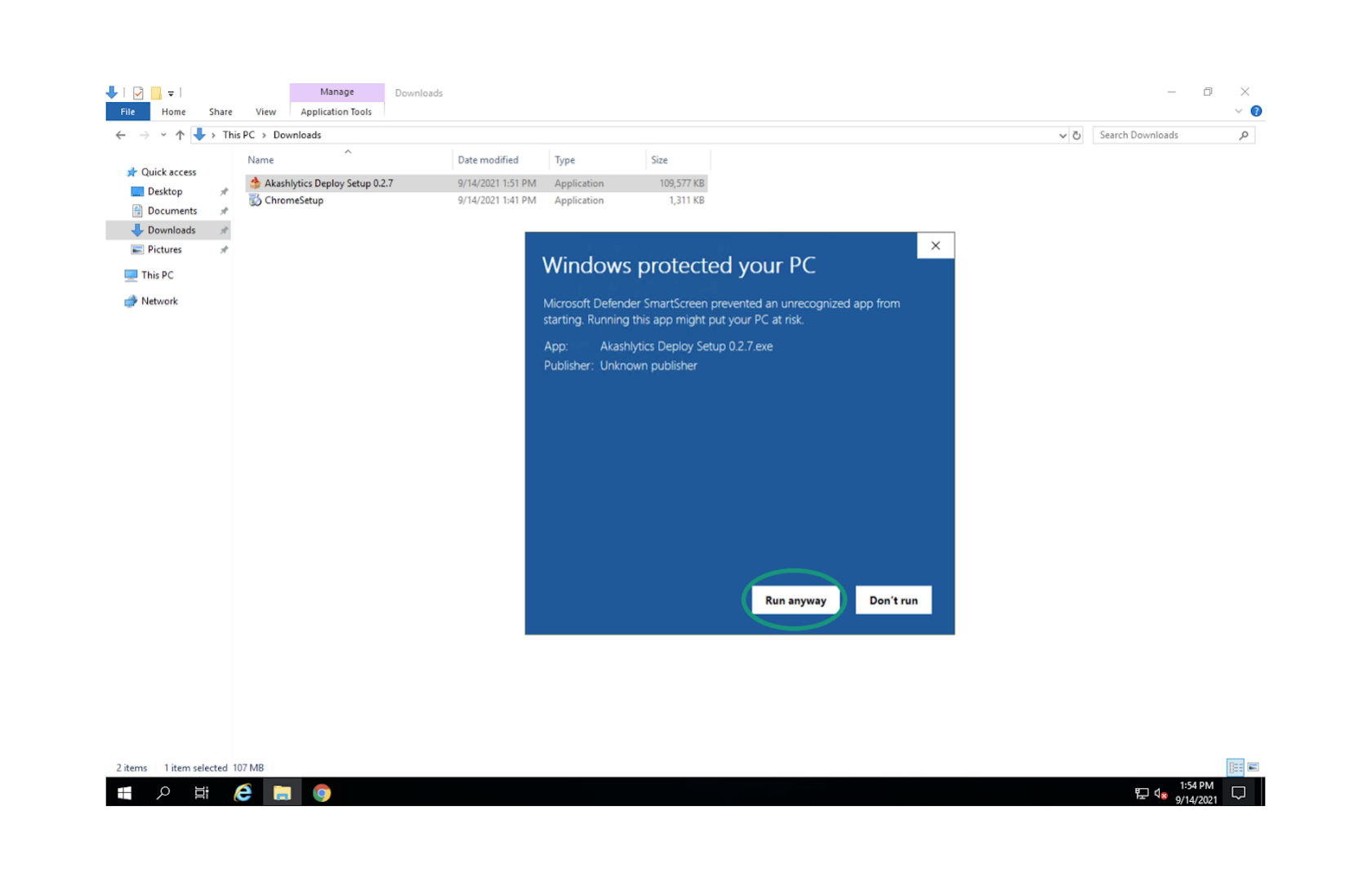Click the 109,577 KB size cell
The height and width of the screenshot is (891, 1372).
pyautogui.click(x=681, y=184)
